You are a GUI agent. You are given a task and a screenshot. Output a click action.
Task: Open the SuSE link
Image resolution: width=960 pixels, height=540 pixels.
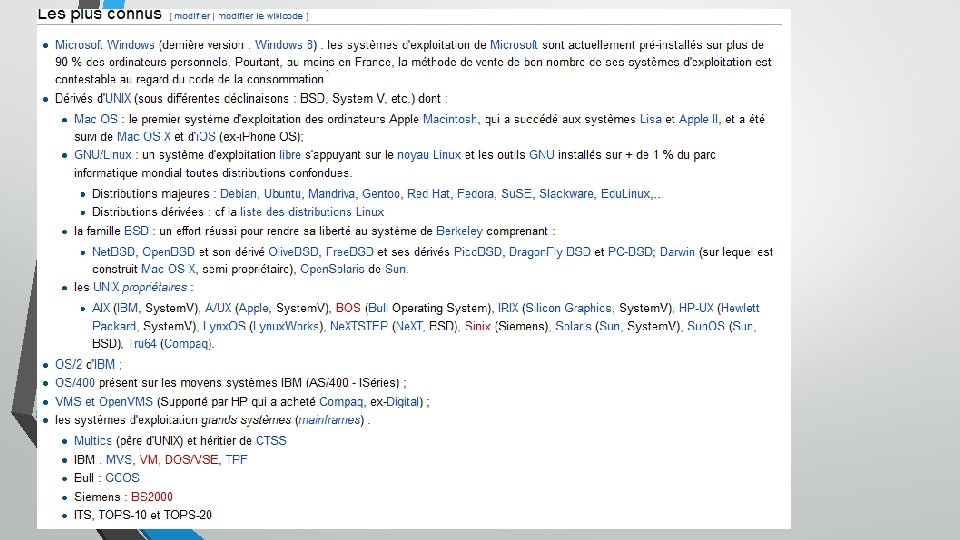coord(516,193)
